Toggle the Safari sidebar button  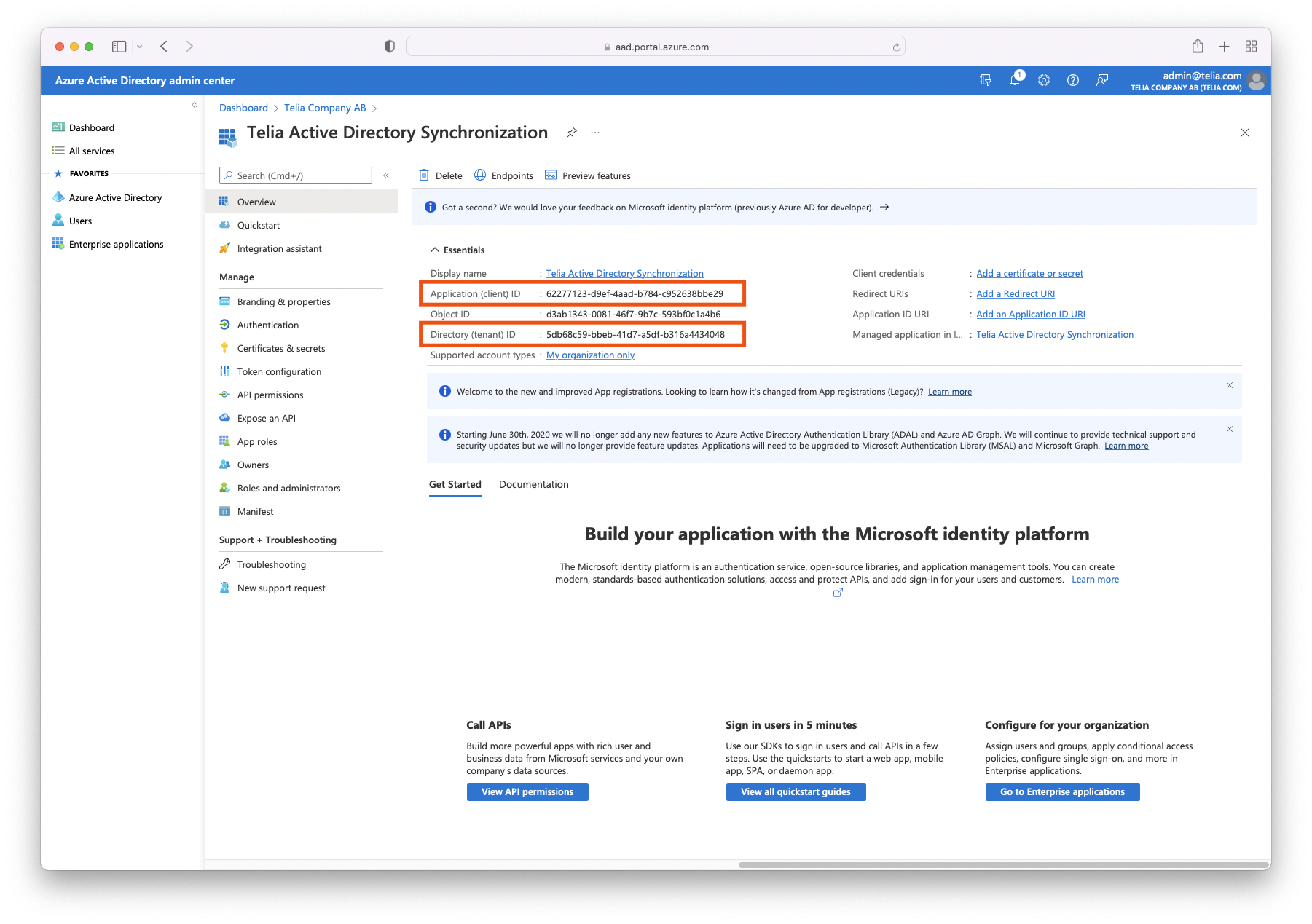pos(119,47)
